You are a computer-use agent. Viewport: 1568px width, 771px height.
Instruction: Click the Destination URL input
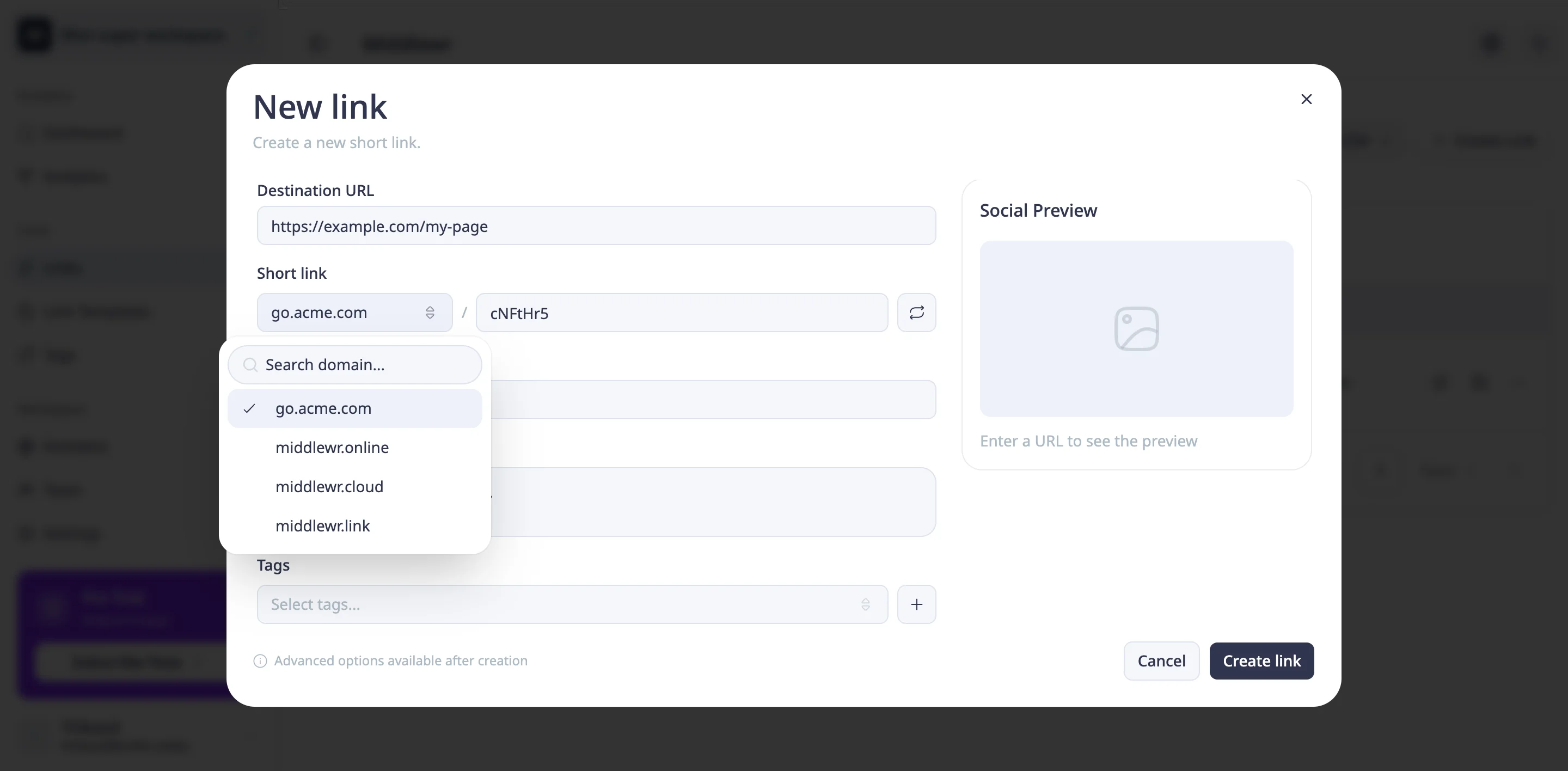click(596, 226)
